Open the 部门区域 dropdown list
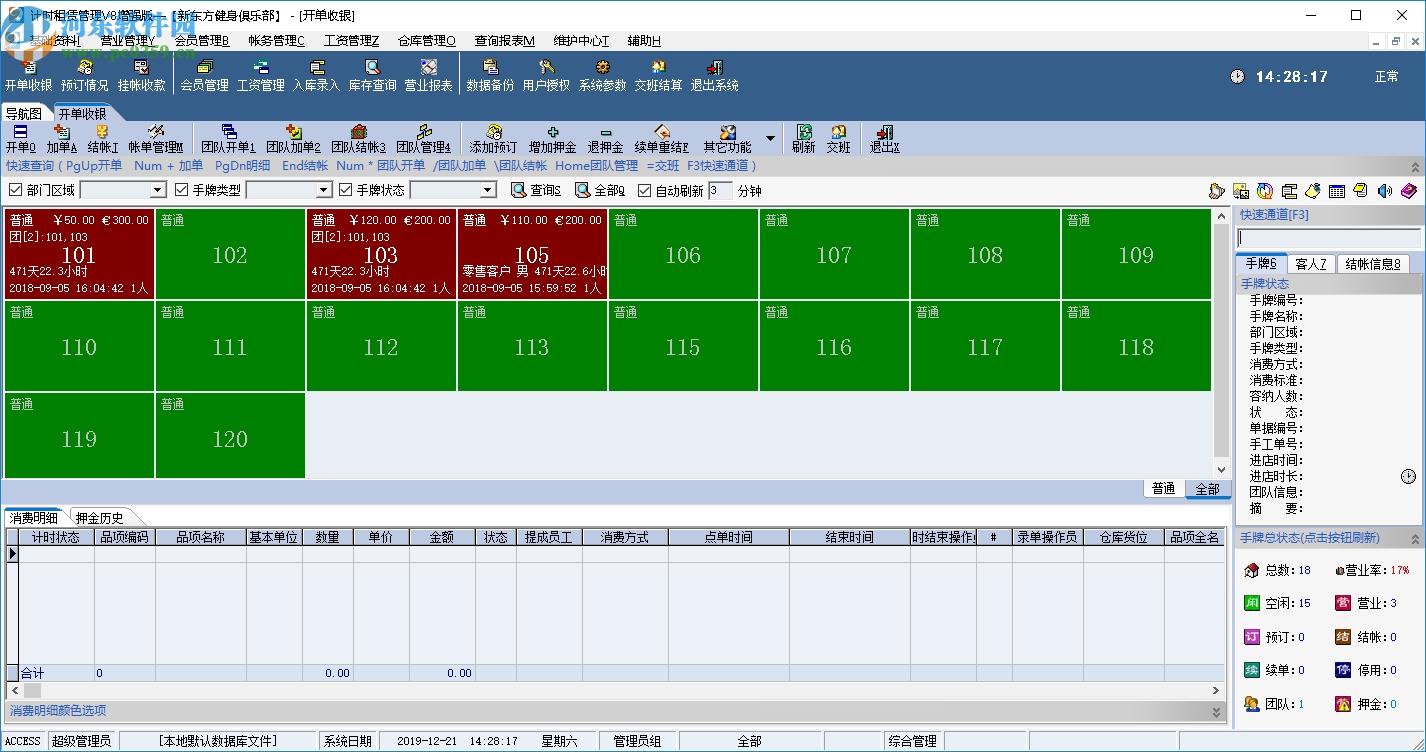Viewport: 1426px width, 752px height. [x=158, y=190]
